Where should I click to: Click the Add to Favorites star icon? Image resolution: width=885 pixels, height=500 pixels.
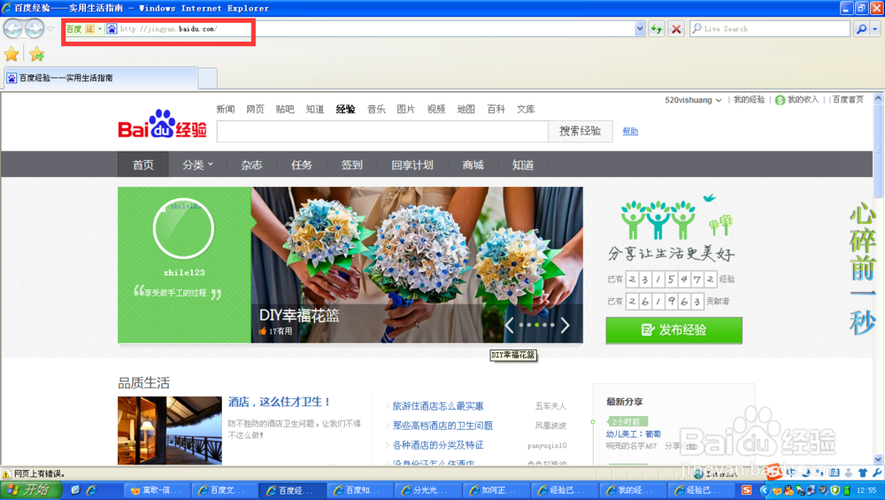click(37, 54)
